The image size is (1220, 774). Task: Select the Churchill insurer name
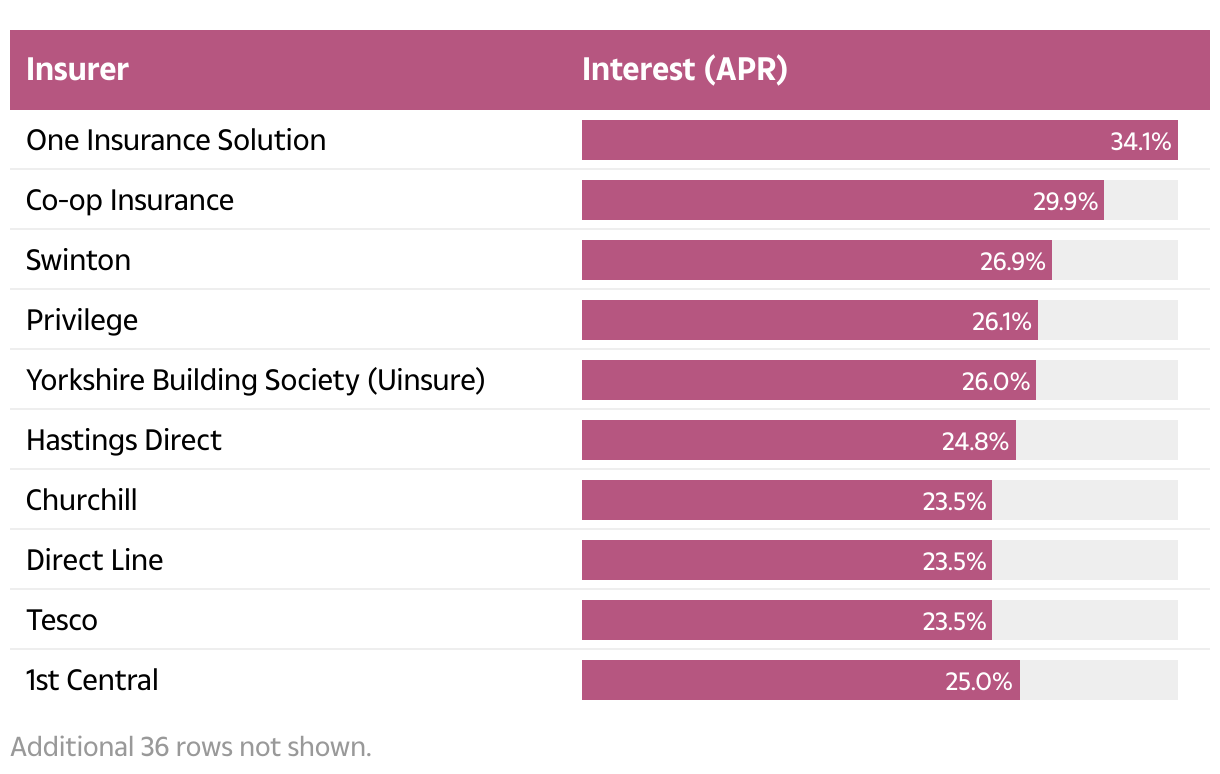click(x=82, y=500)
